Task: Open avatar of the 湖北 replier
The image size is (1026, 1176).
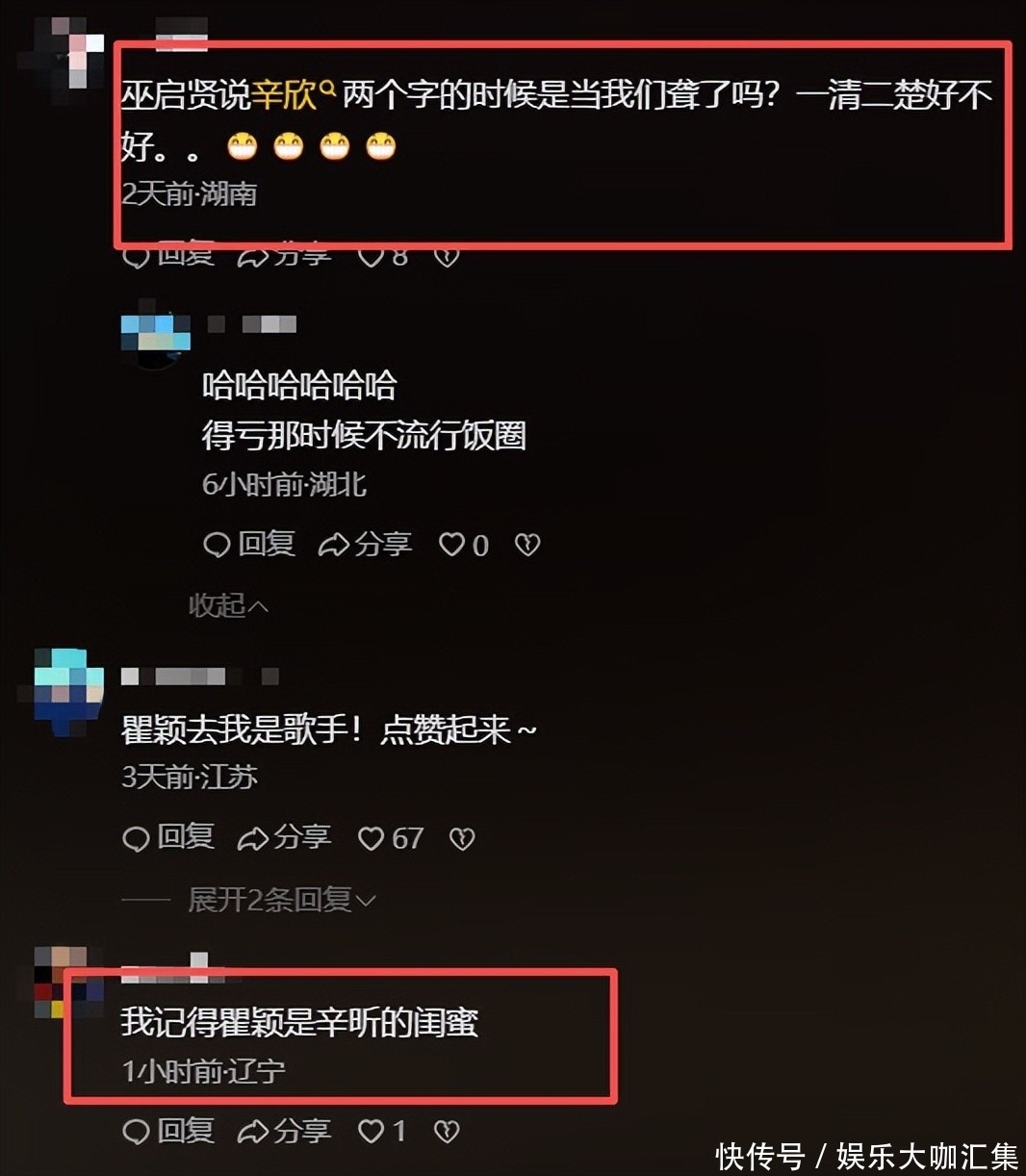Action: coord(155,338)
